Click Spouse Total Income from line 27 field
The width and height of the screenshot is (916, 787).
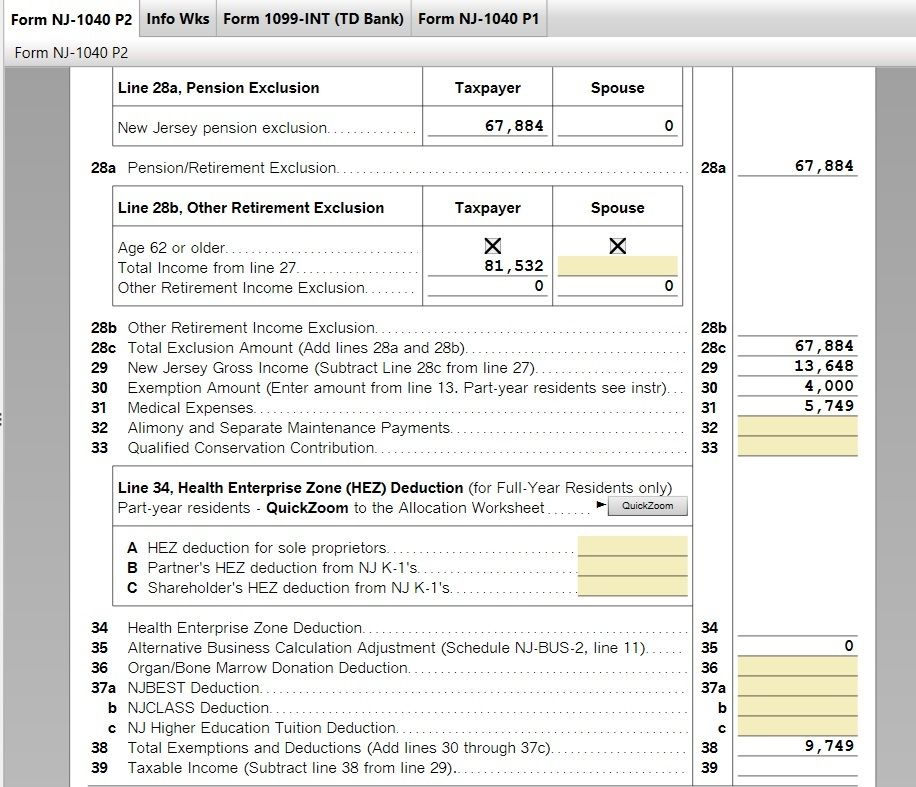click(x=617, y=266)
